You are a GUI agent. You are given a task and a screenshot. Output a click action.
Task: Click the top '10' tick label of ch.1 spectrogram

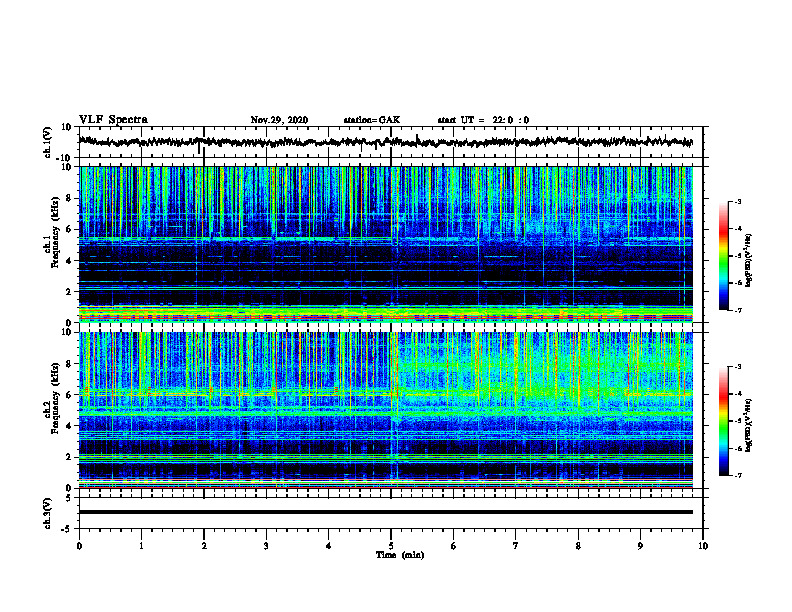67,167
